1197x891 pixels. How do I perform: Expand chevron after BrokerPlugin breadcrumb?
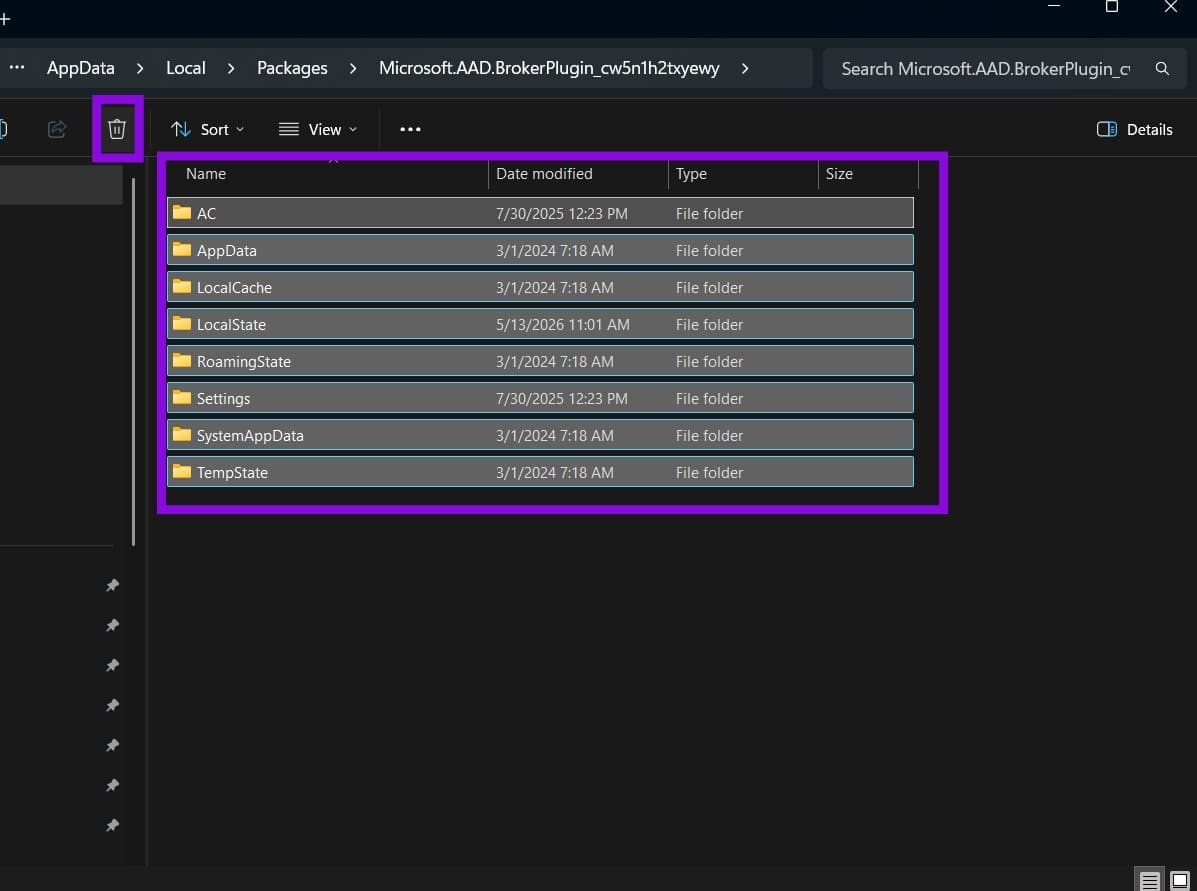coord(745,68)
